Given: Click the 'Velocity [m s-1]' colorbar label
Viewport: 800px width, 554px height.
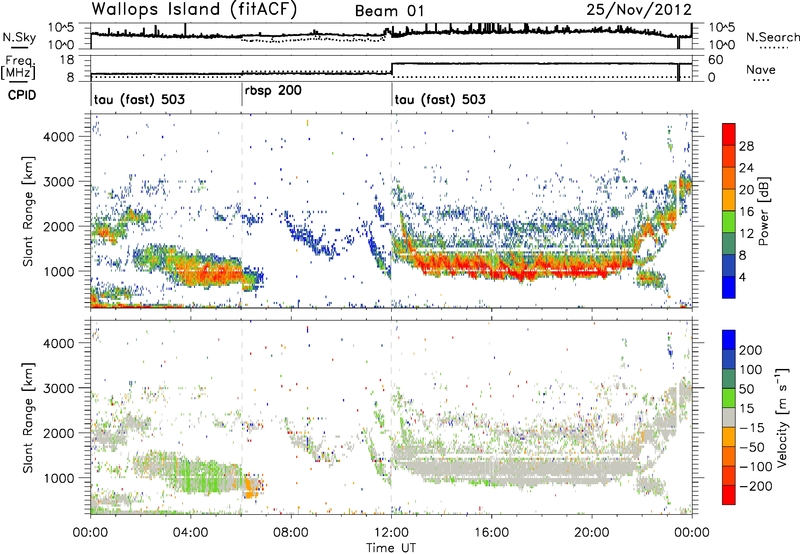Looking at the screenshot, I should (x=782, y=417).
